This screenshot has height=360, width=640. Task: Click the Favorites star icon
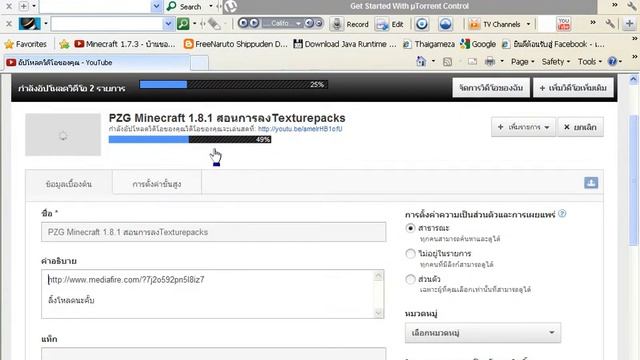9,44
